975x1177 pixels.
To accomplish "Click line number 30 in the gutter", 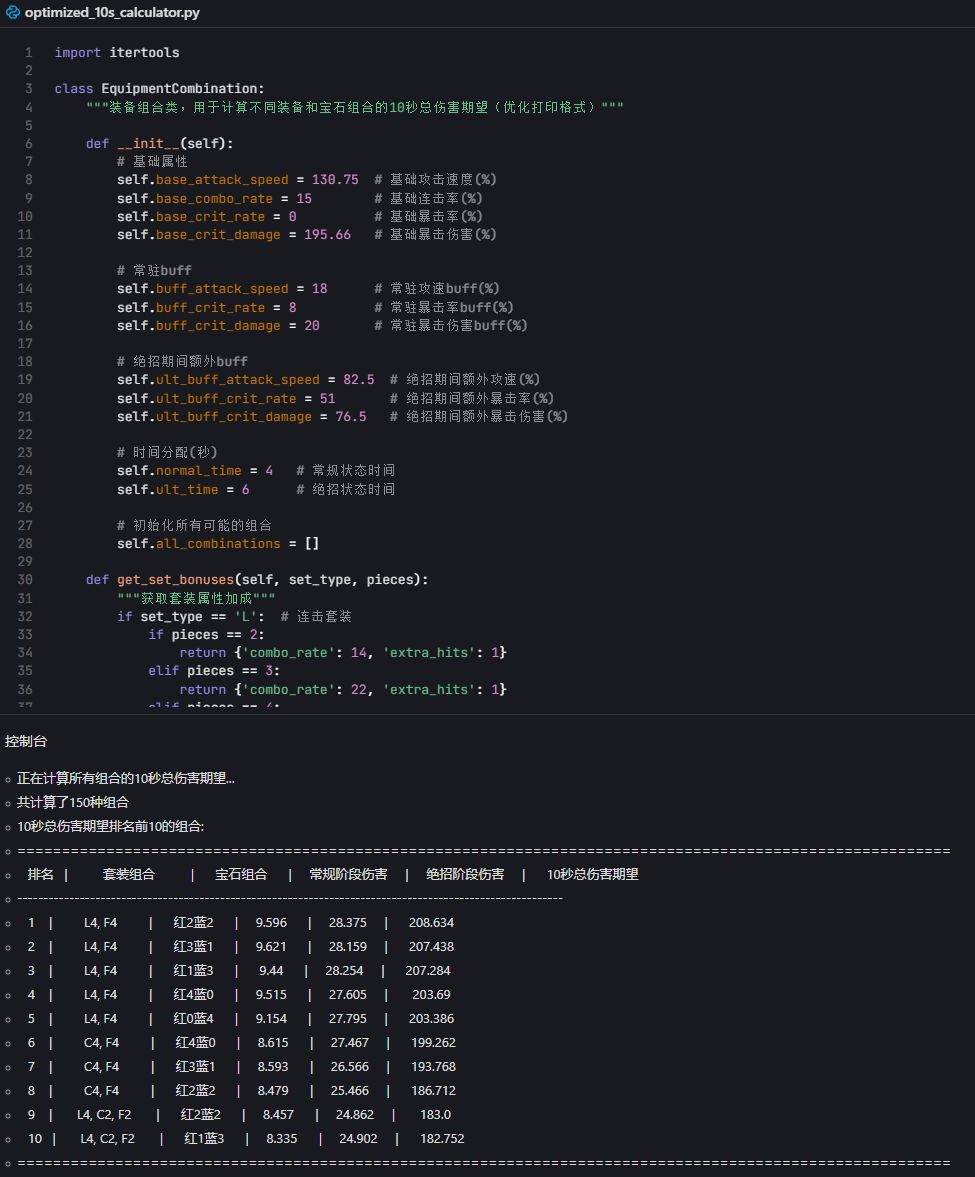I will pyautogui.click(x=25, y=580).
